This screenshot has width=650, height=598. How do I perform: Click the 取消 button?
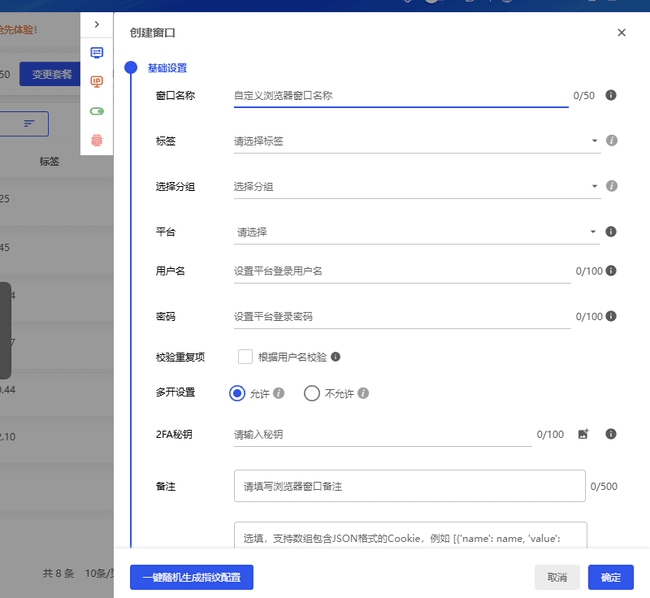pyautogui.click(x=557, y=577)
